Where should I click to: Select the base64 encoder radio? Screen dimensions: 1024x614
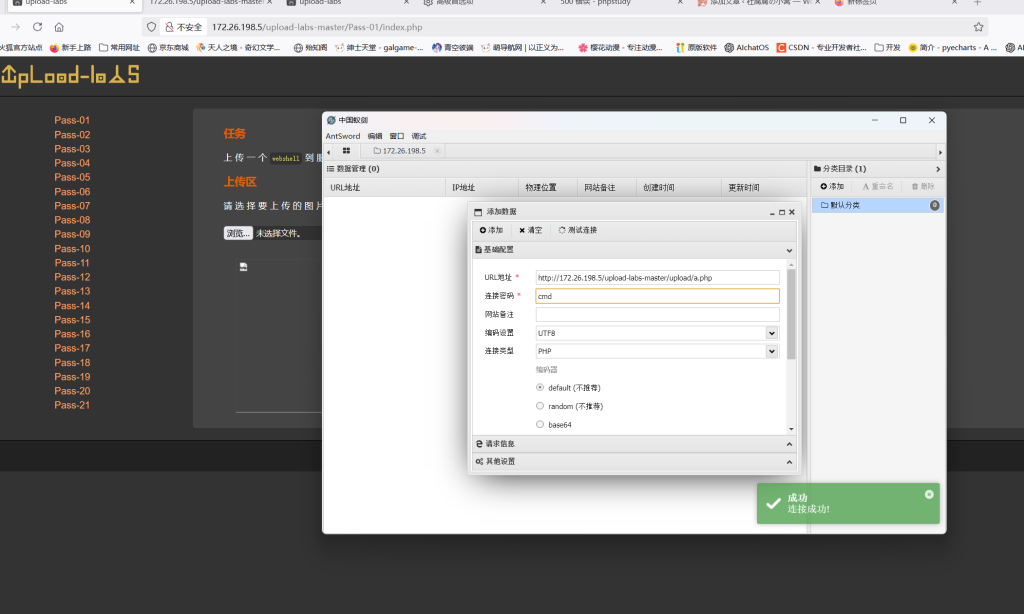540,424
